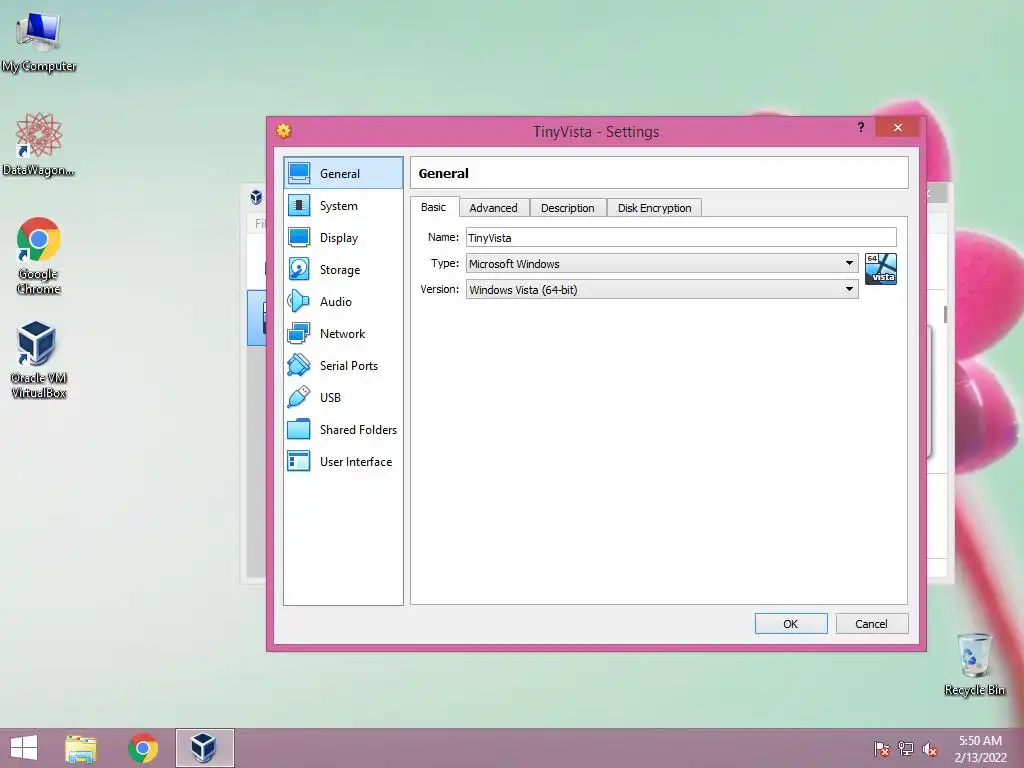Switch to the Description tab

(568, 208)
